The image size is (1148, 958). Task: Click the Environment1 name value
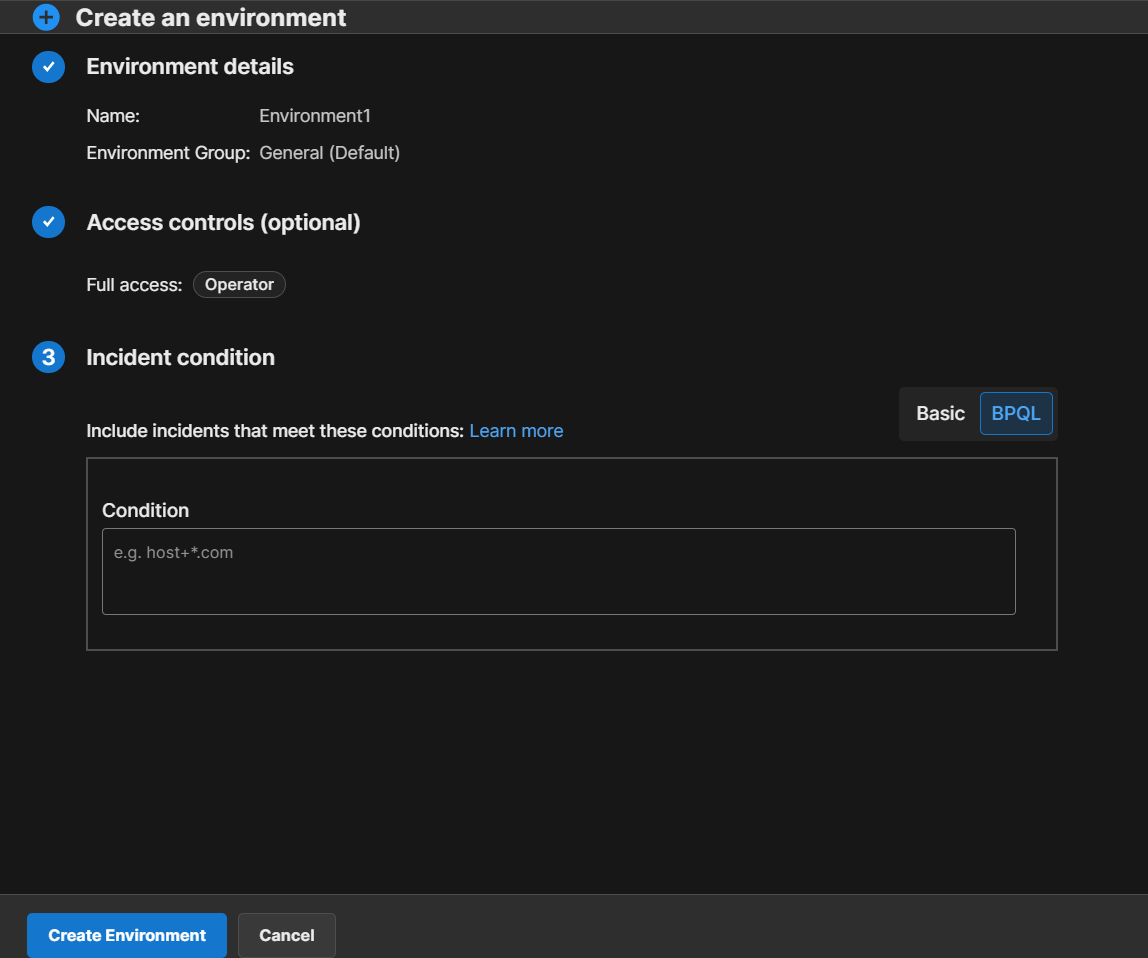click(315, 116)
